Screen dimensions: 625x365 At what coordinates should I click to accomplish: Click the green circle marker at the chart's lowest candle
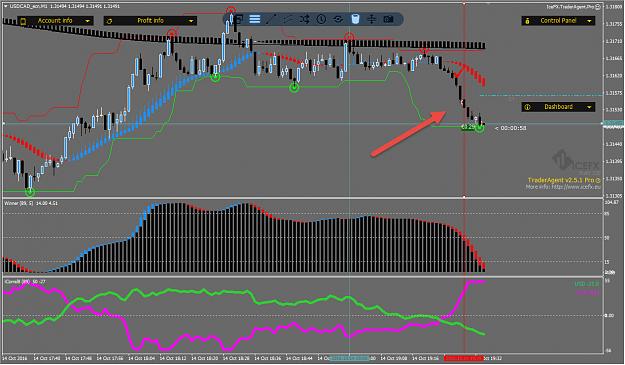tap(30, 192)
